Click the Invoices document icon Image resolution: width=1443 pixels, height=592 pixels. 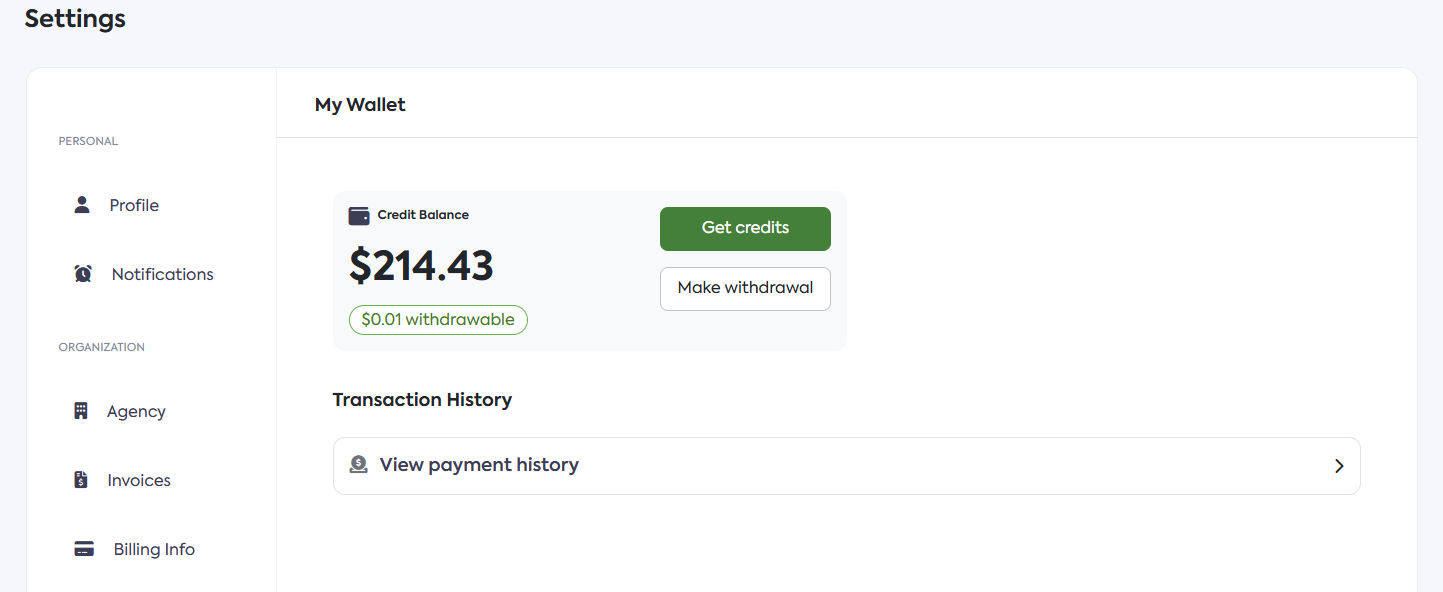click(x=81, y=480)
